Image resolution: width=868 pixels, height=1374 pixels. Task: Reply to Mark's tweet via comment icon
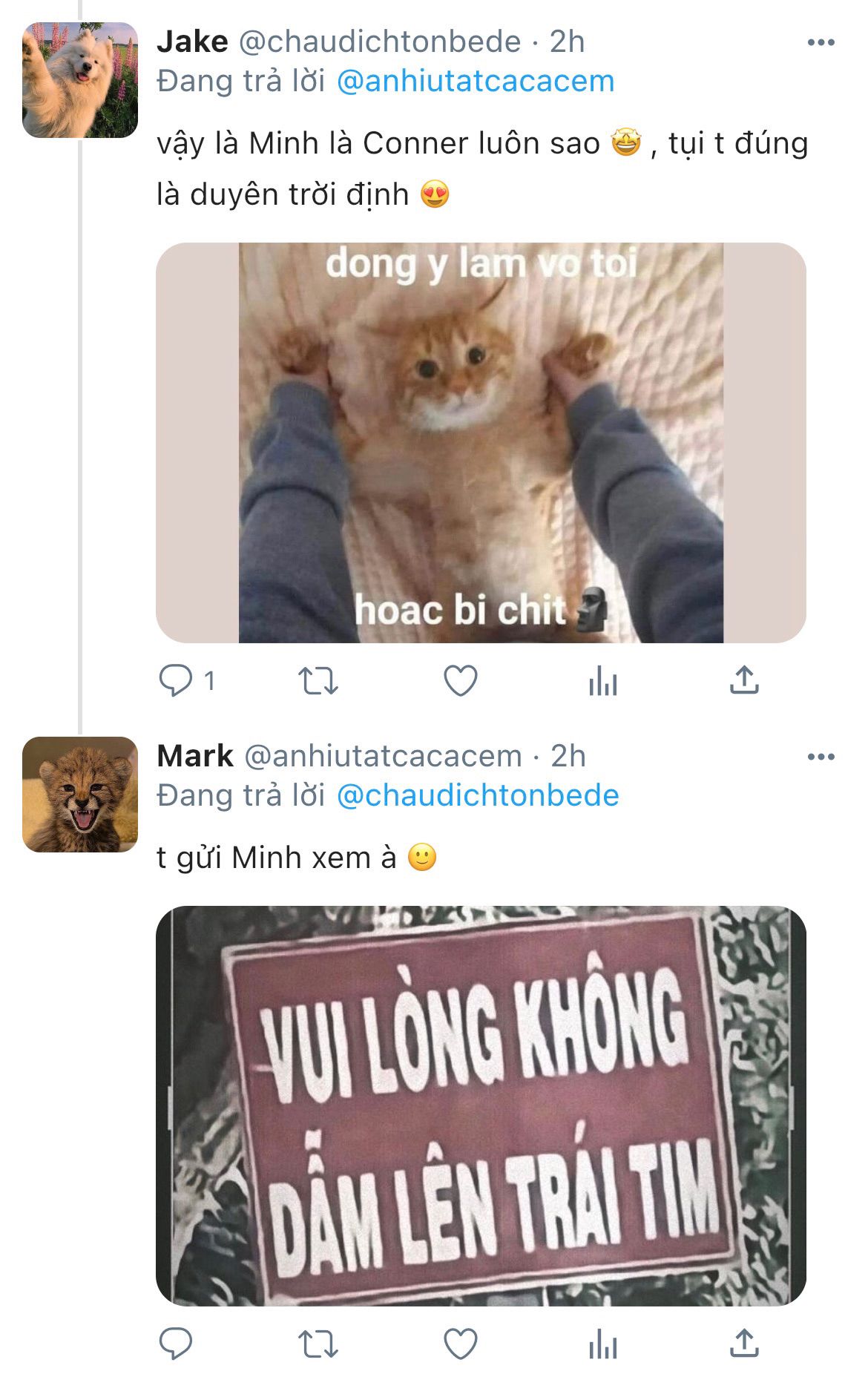pos(176,1344)
